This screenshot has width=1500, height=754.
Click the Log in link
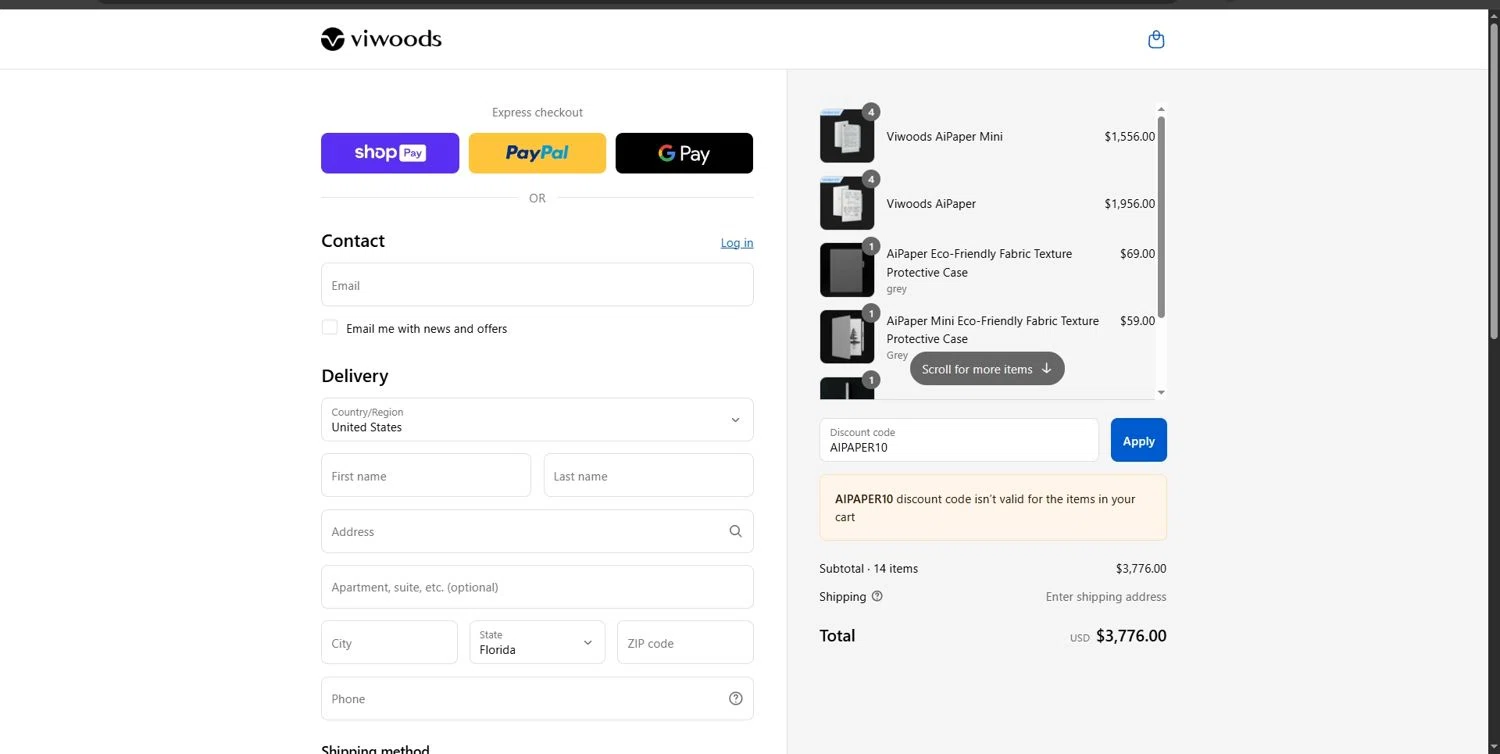click(x=737, y=243)
